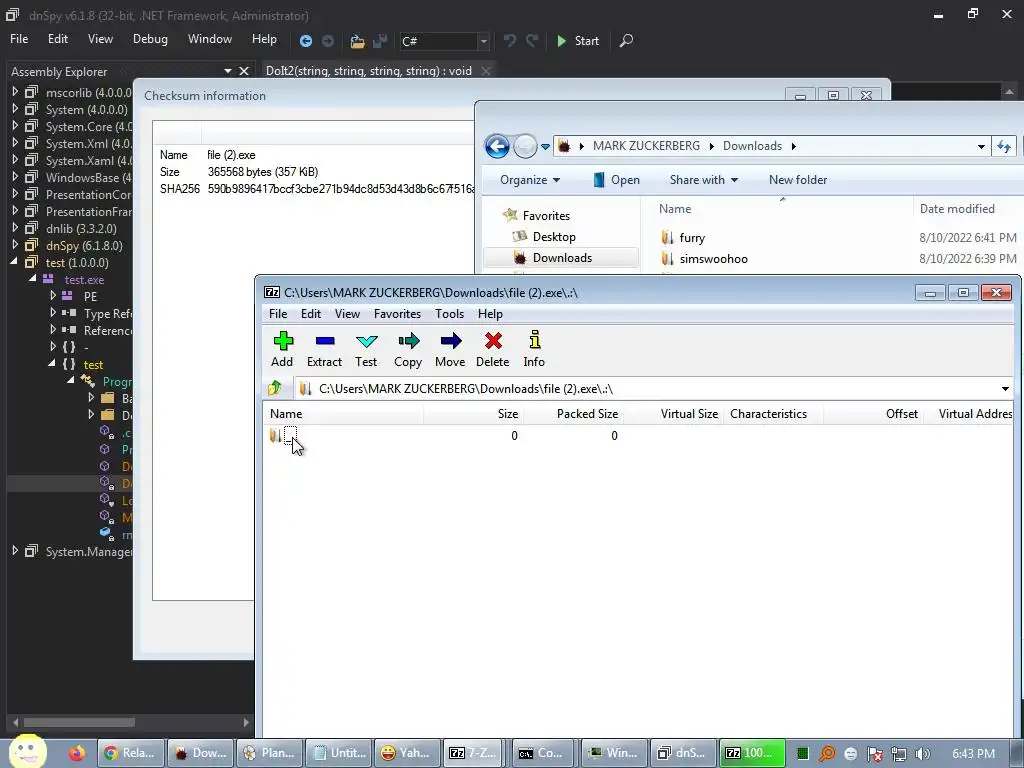
Task: Open the C# language dropdown in dnSpy
Action: point(483,41)
